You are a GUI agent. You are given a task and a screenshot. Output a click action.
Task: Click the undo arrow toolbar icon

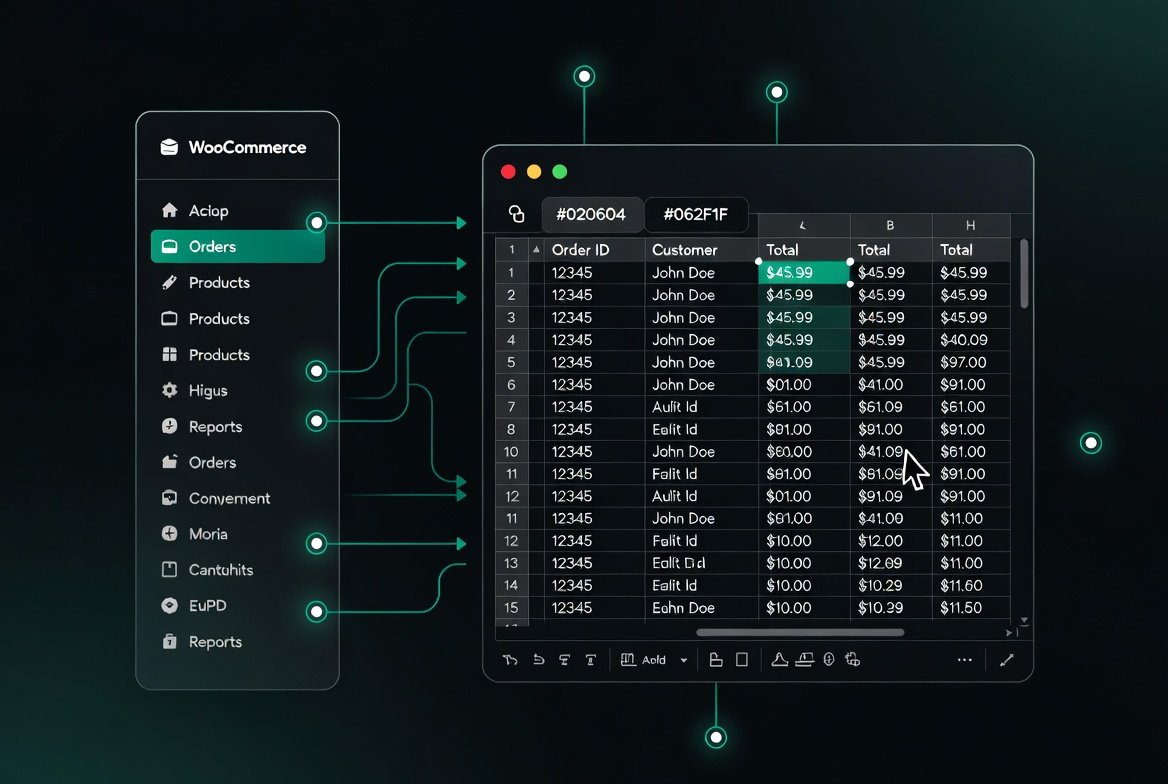click(539, 660)
